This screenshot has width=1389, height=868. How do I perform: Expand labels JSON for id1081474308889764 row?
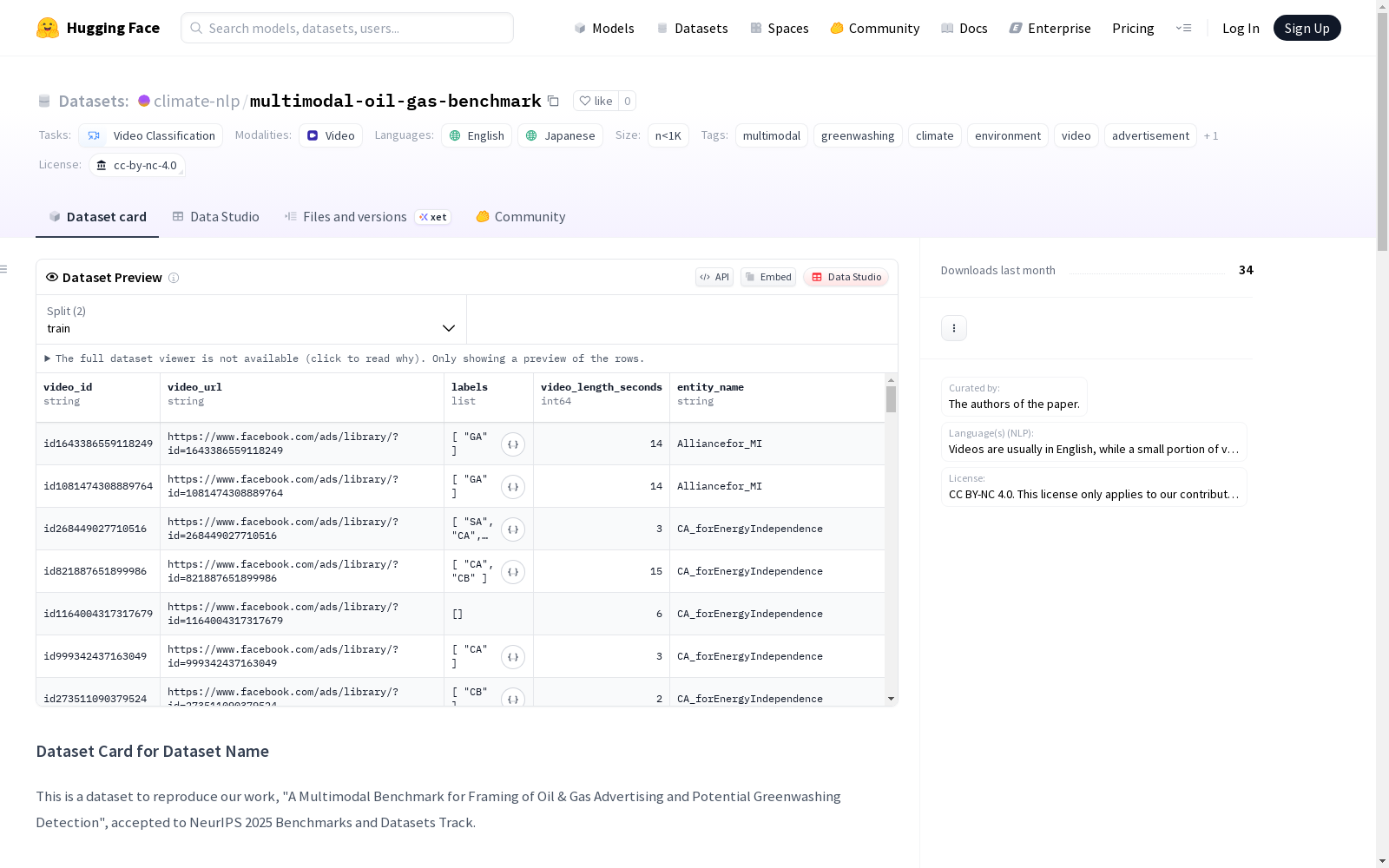(x=513, y=487)
